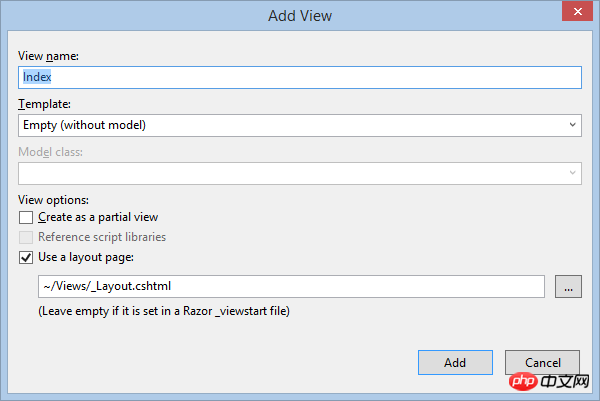Click the layout page path field

[291, 286]
